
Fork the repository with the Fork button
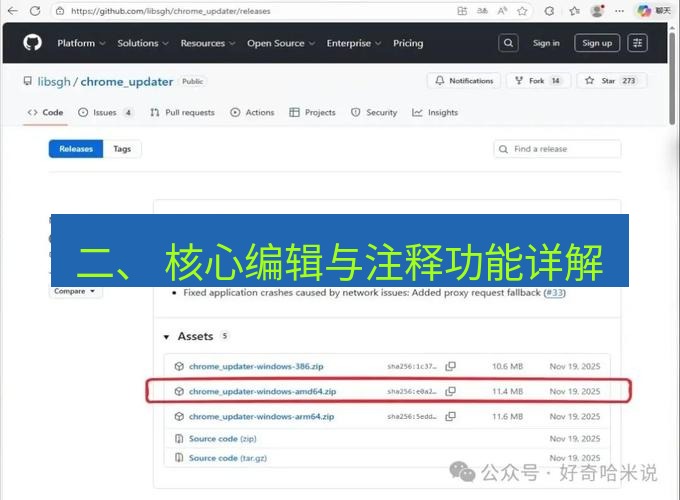pos(538,81)
